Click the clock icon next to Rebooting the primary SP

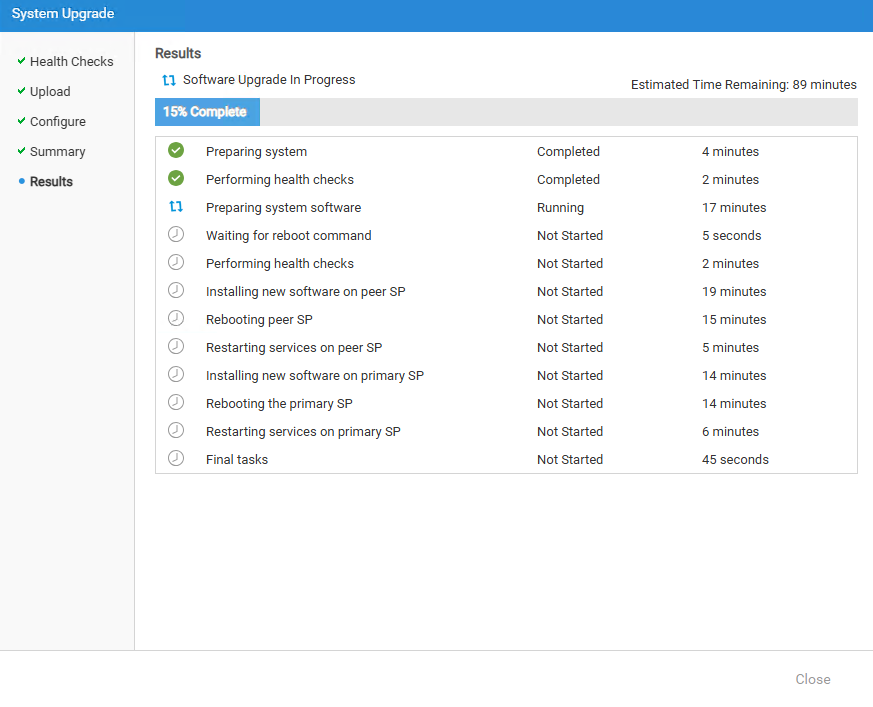tap(176, 403)
